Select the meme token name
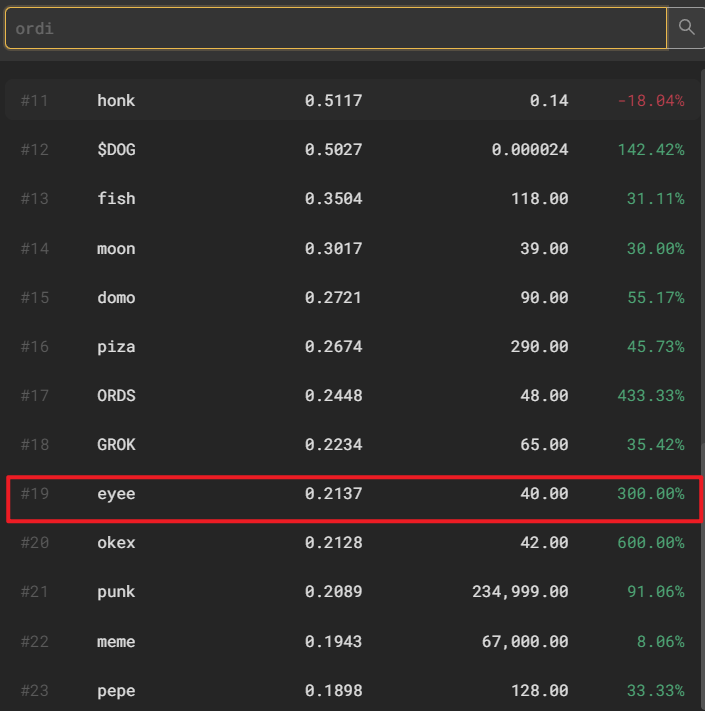Screen dimensions: 705x711 click(x=116, y=642)
